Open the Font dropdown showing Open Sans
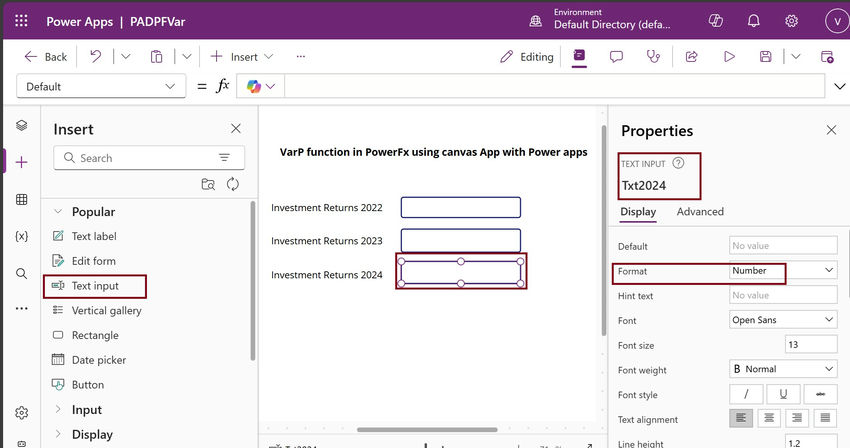This screenshot has height=448, width=850. click(x=783, y=320)
